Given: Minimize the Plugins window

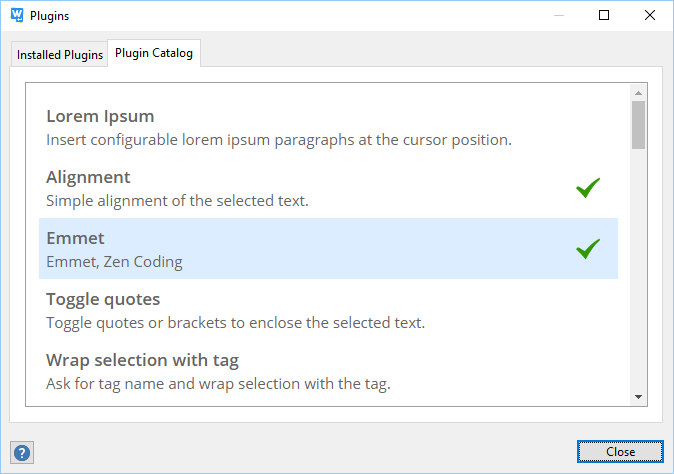Looking at the screenshot, I should pyautogui.click(x=558, y=16).
